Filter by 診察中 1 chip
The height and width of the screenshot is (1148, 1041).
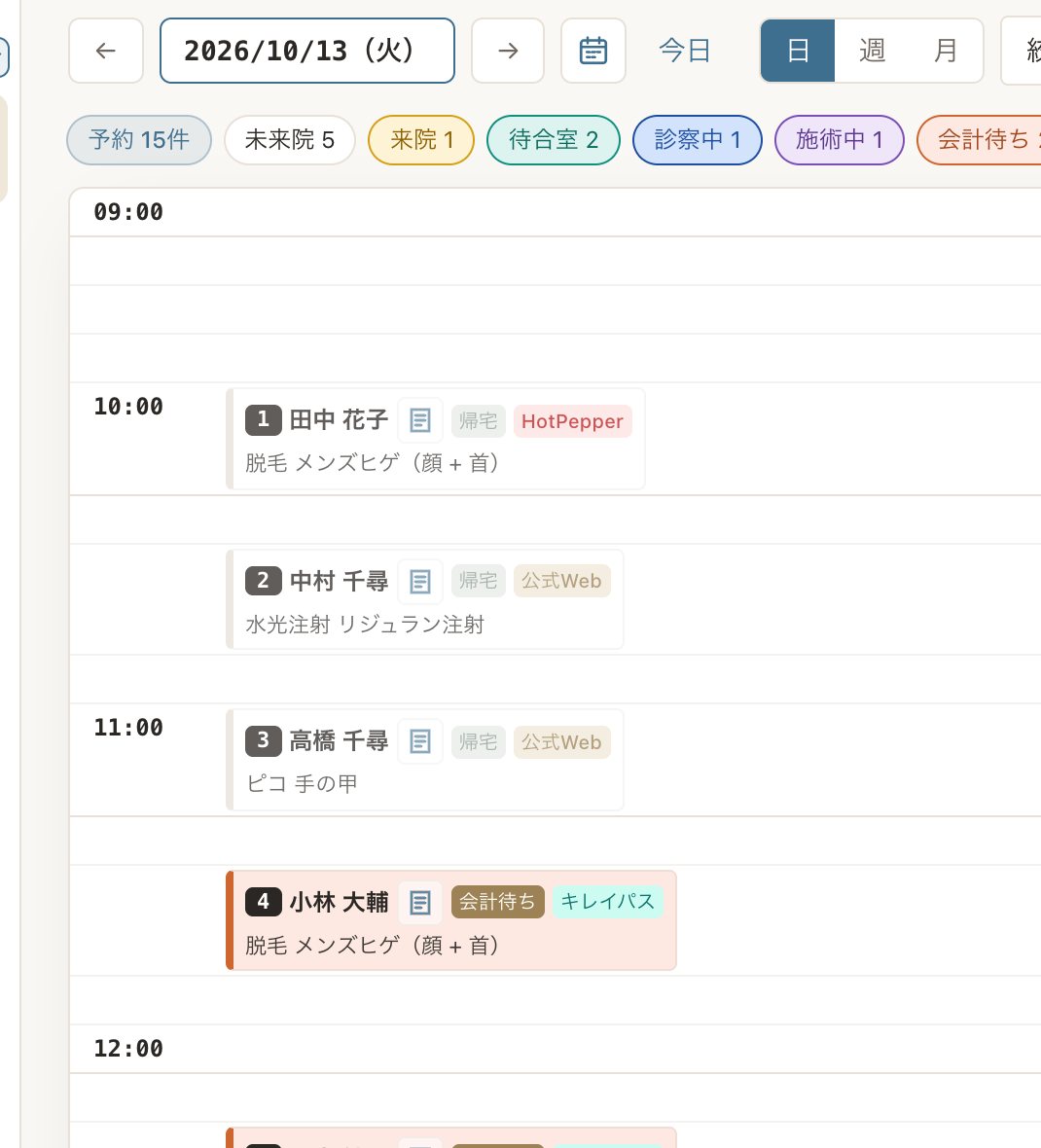(x=698, y=140)
